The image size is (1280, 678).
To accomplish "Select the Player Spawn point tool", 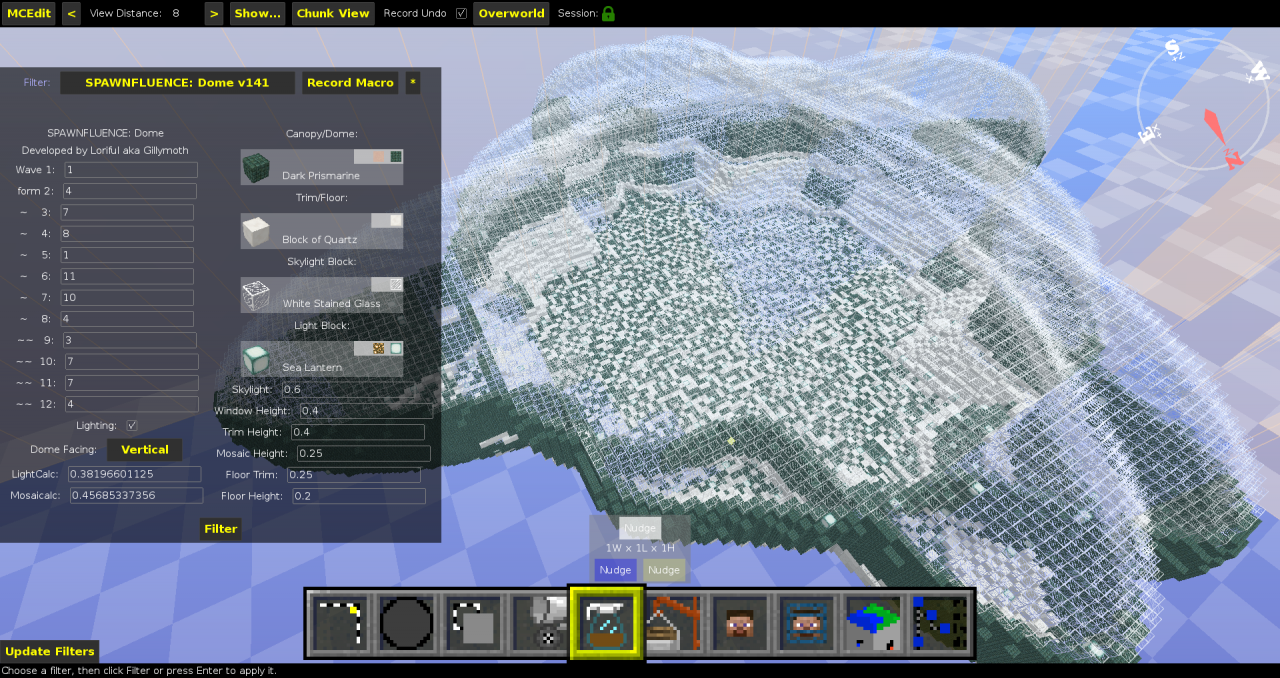I will pyautogui.click(x=806, y=622).
